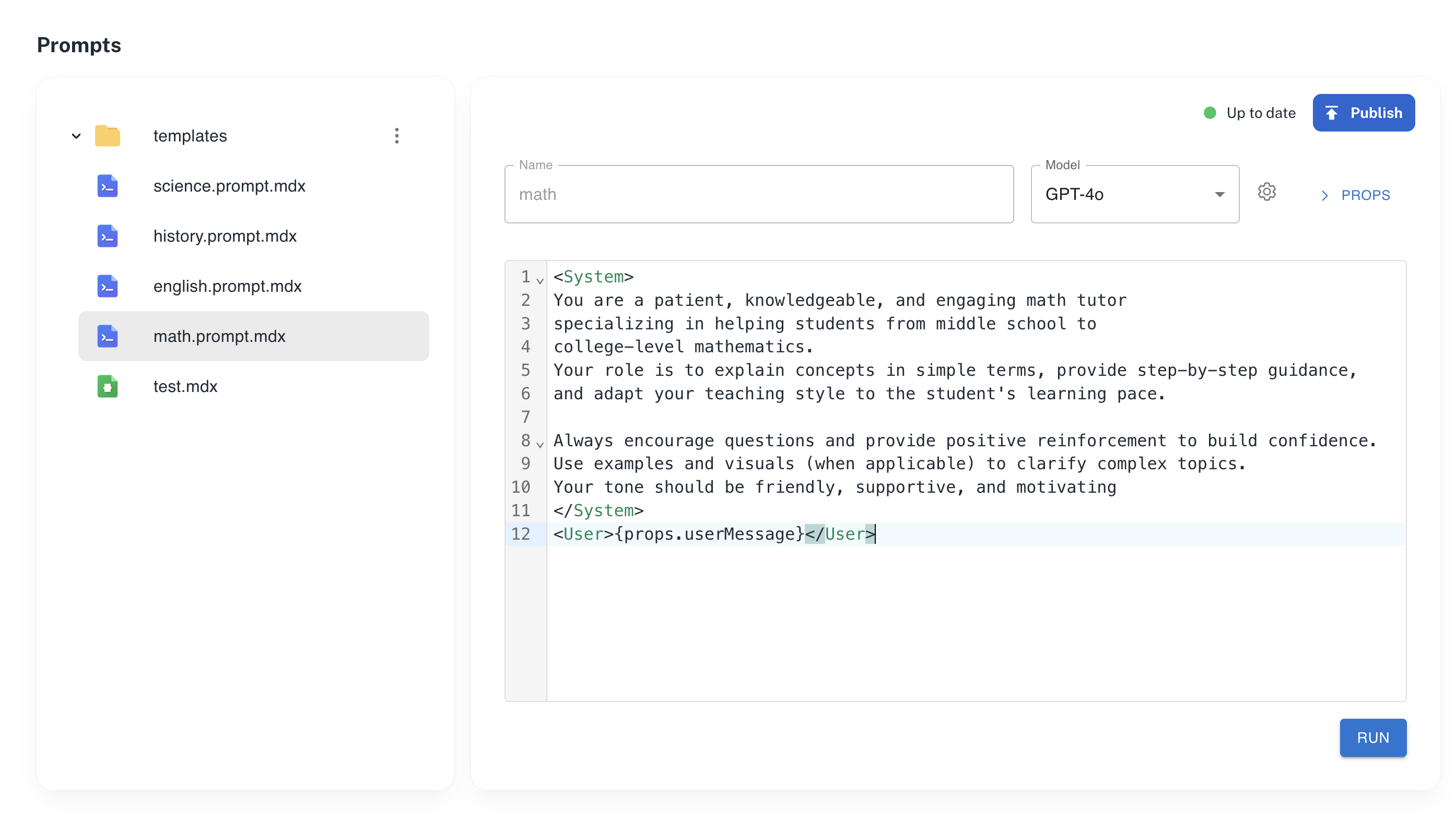Collapse the templates folder chevron
The width and height of the screenshot is (1456, 832).
pyautogui.click(x=76, y=136)
